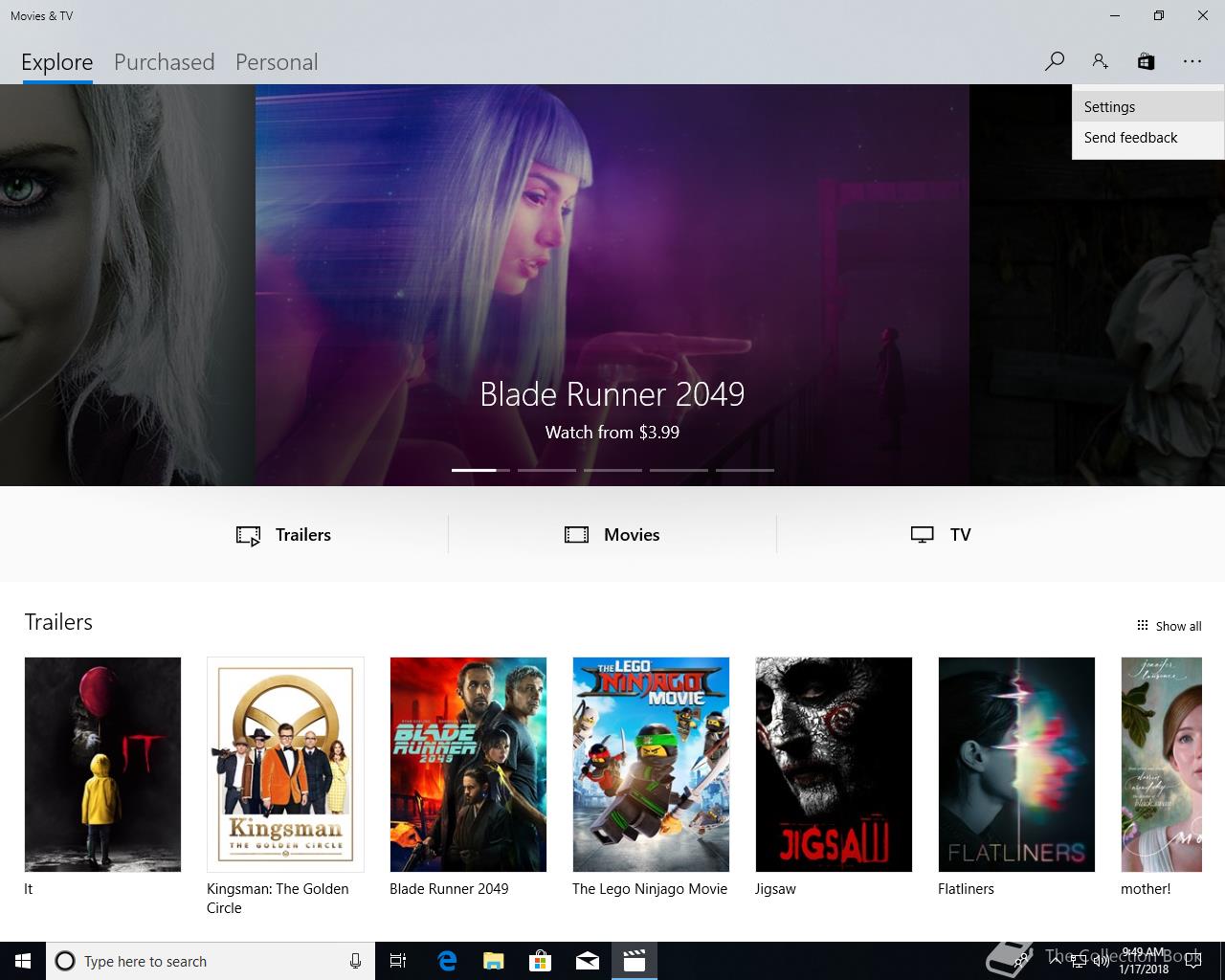
Task: Click the Cortana microphone icon
Action: [x=355, y=961]
